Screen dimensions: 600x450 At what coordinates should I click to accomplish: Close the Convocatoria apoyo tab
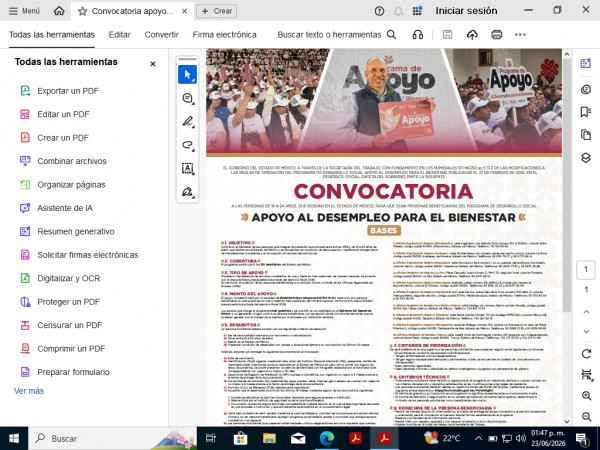point(184,11)
